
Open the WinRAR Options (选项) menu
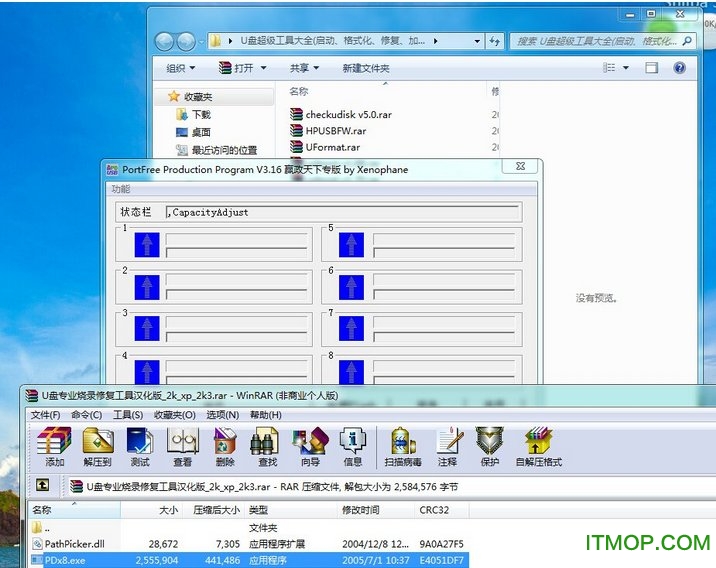[222, 415]
